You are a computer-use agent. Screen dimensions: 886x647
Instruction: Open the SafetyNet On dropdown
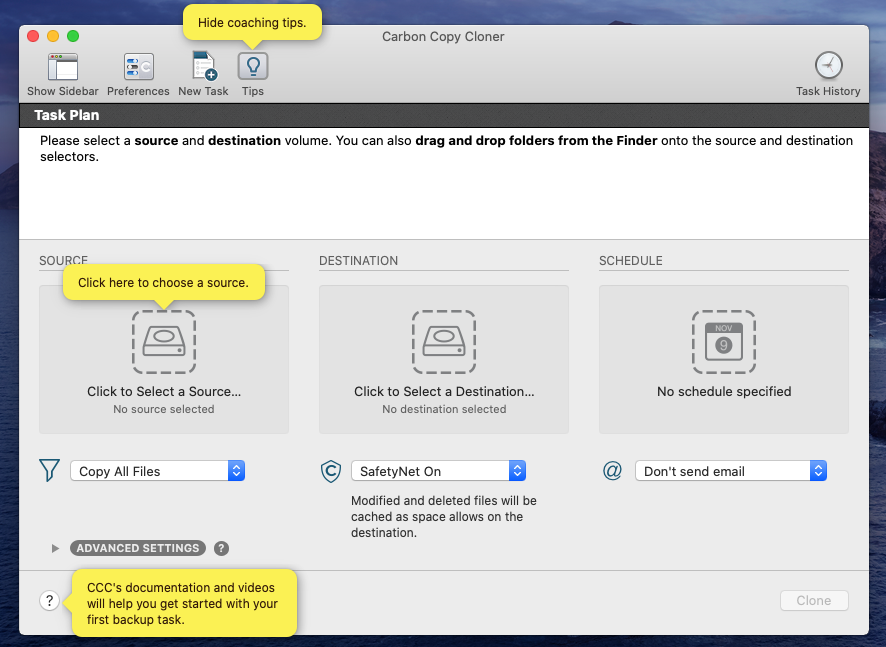click(x=438, y=471)
